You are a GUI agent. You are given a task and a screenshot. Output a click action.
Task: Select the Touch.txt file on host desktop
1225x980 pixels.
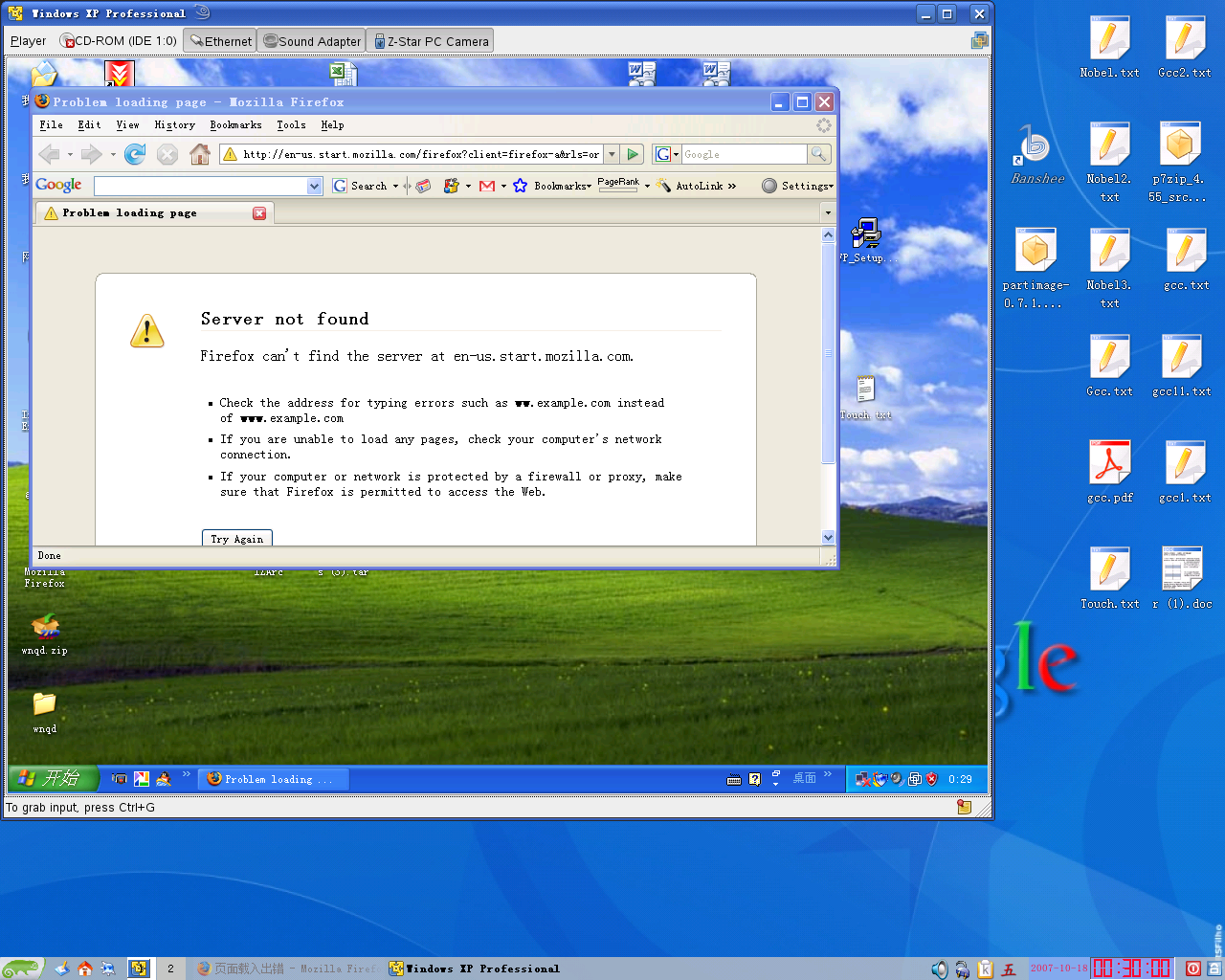(x=1109, y=578)
